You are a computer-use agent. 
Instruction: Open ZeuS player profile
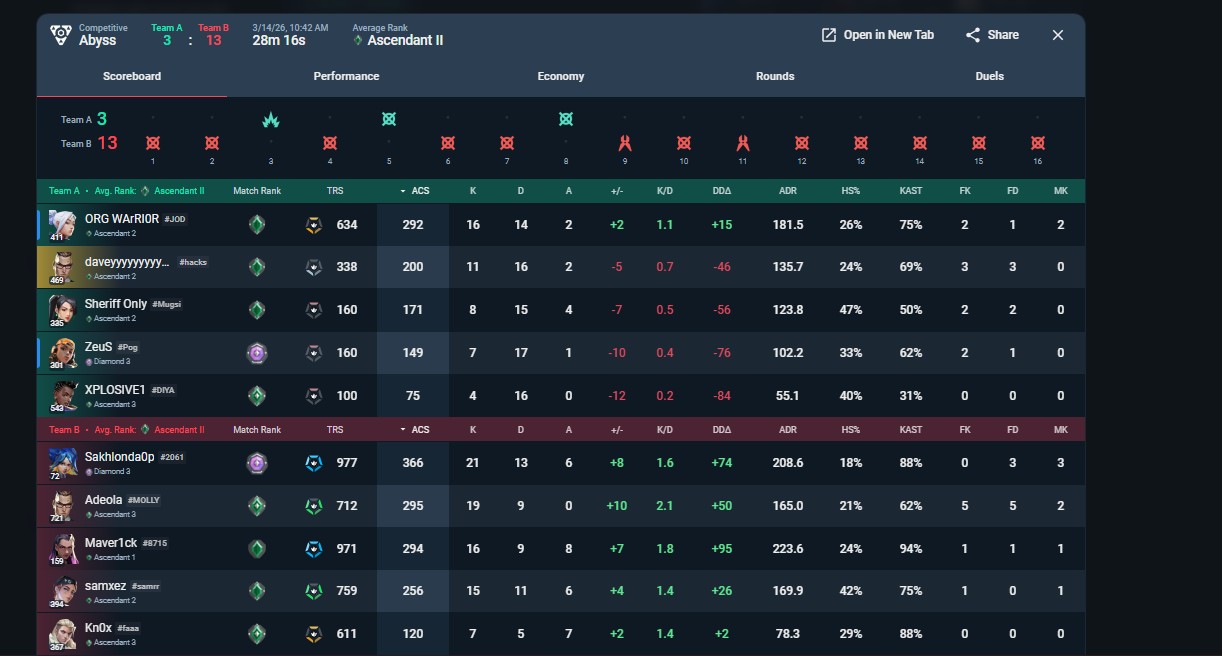pyautogui.click(x=99, y=346)
